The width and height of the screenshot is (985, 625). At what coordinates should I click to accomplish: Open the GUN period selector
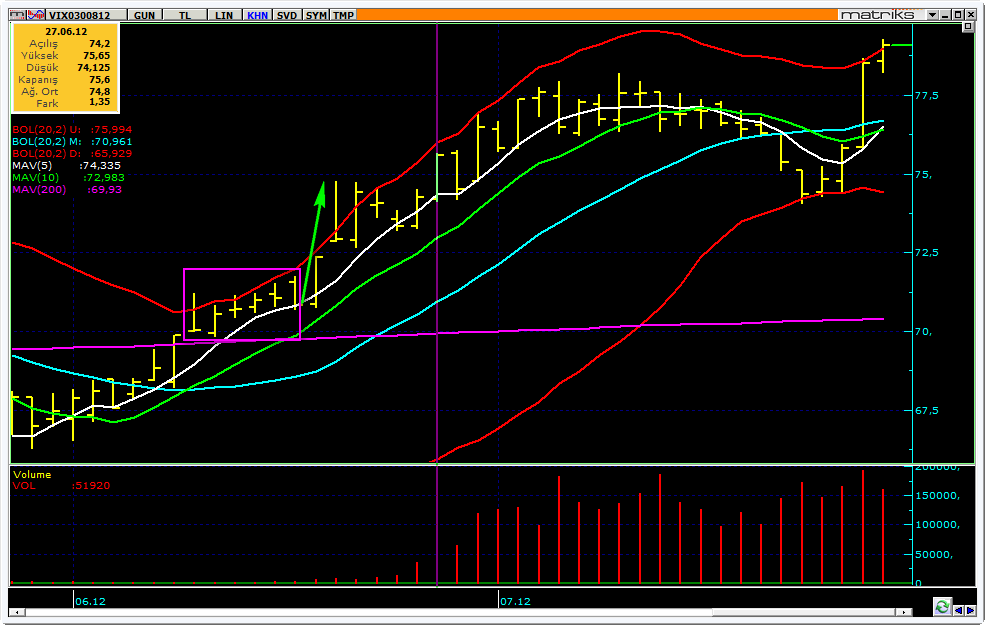tap(144, 15)
